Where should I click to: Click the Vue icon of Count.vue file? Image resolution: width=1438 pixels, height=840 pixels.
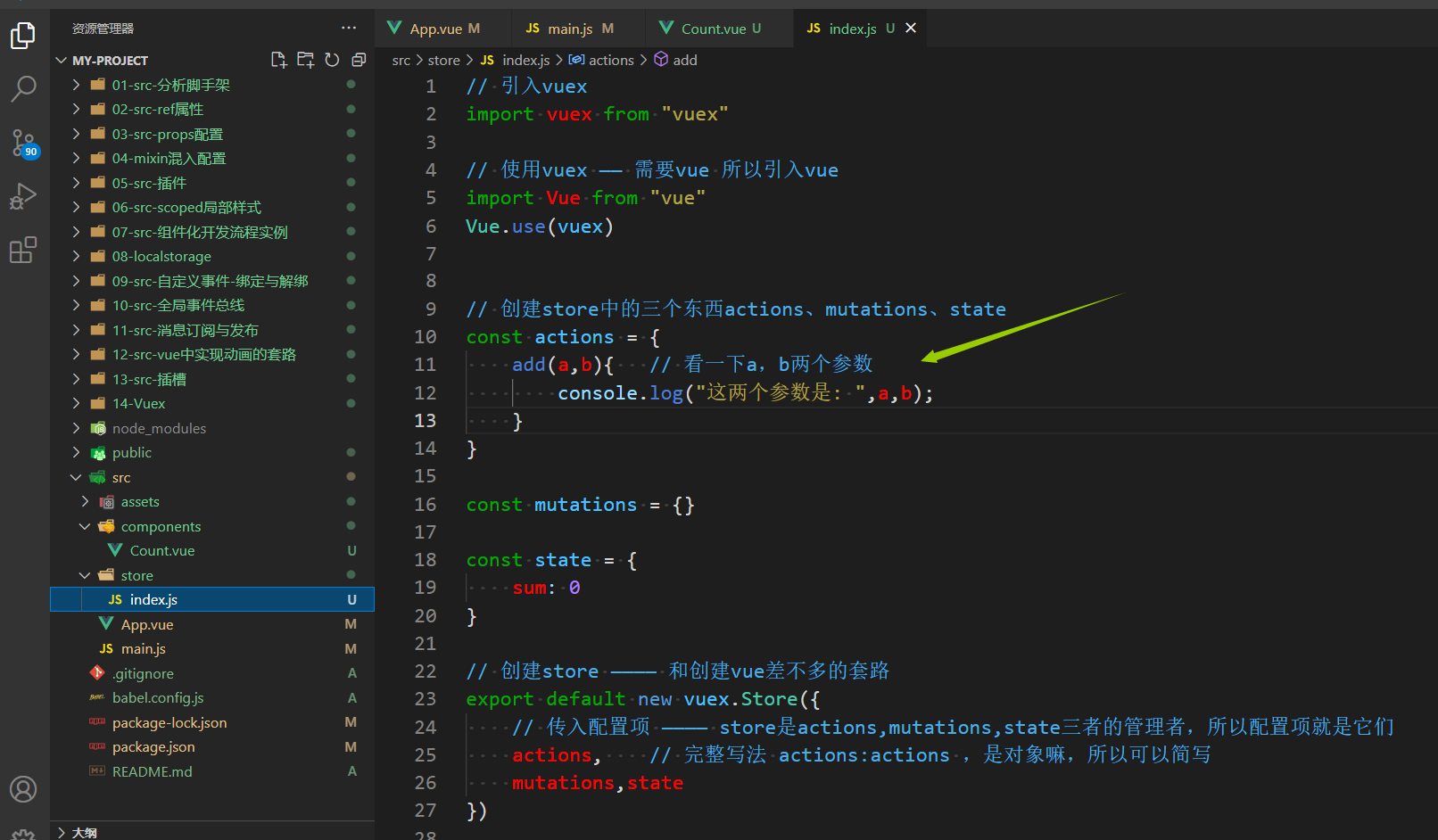[x=115, y=550]
